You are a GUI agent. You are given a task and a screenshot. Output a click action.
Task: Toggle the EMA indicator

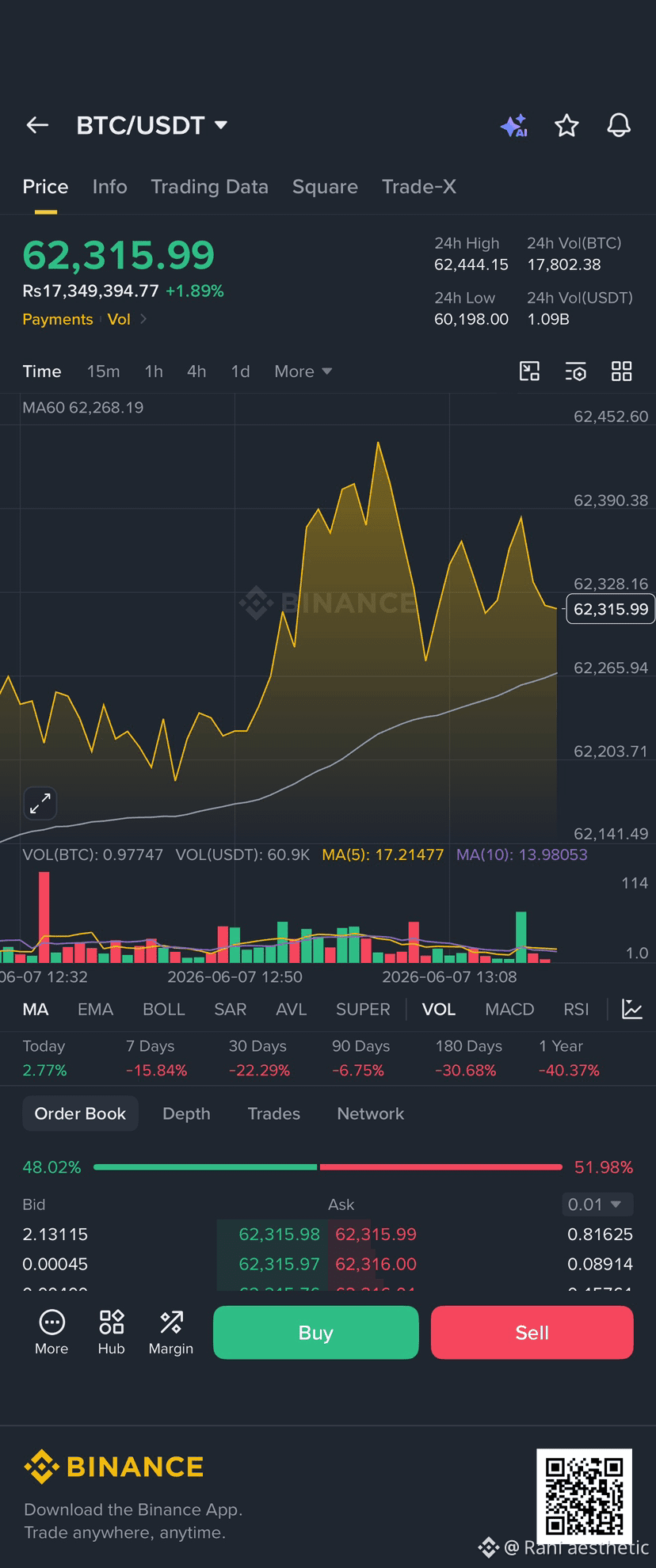pyautogui.click(x=95, y=1010)
